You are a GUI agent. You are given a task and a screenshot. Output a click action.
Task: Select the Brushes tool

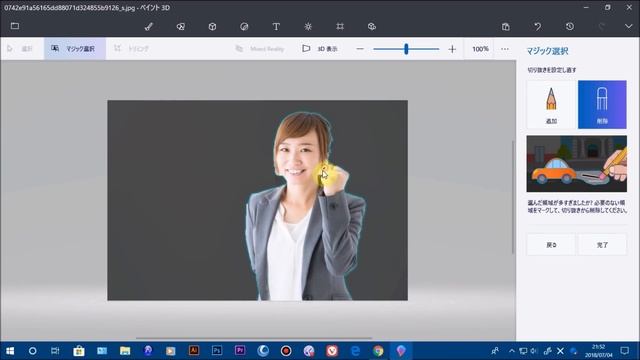149,27
